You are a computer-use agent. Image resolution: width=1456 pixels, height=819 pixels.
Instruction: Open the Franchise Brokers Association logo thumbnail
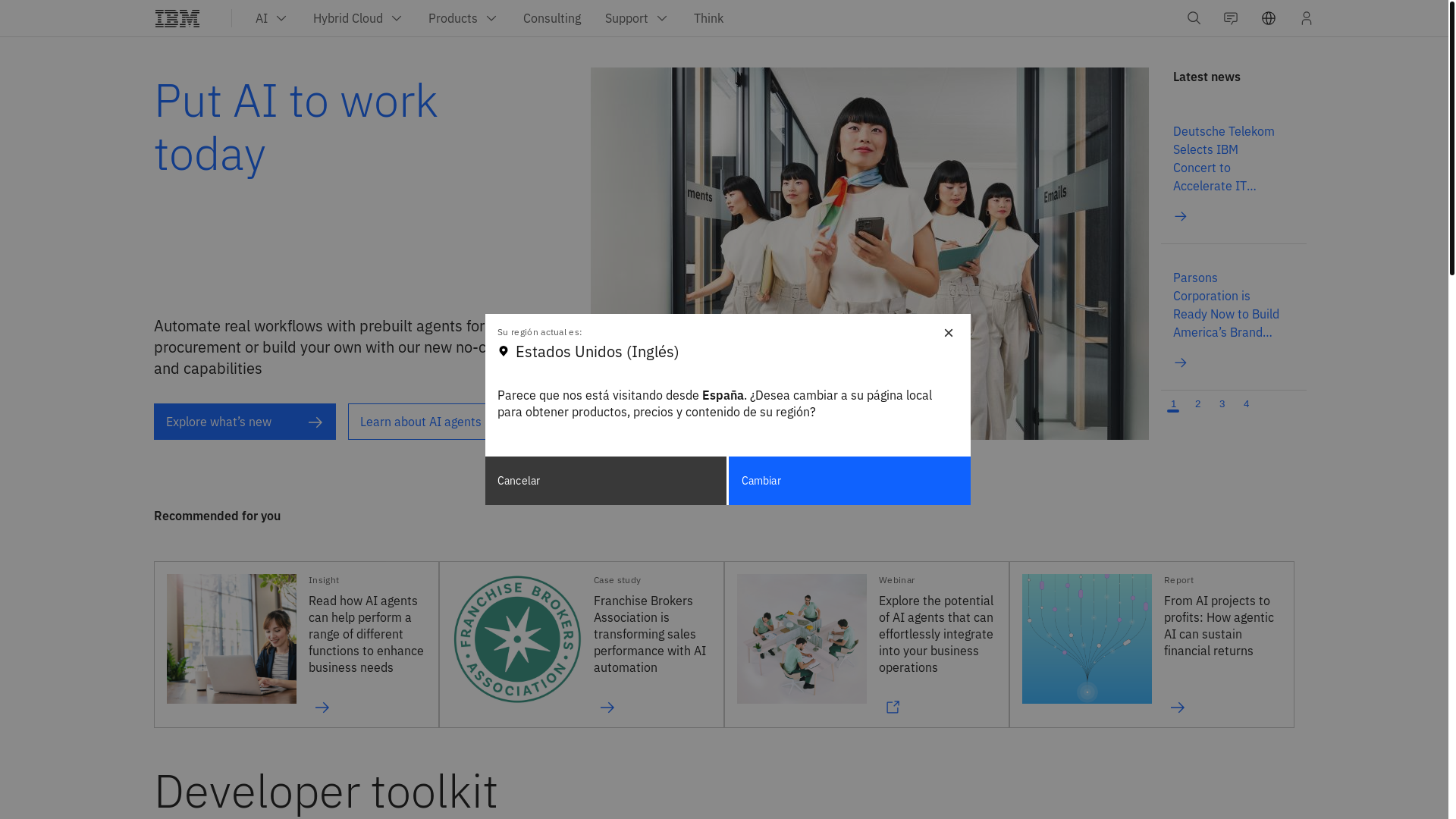517,639
